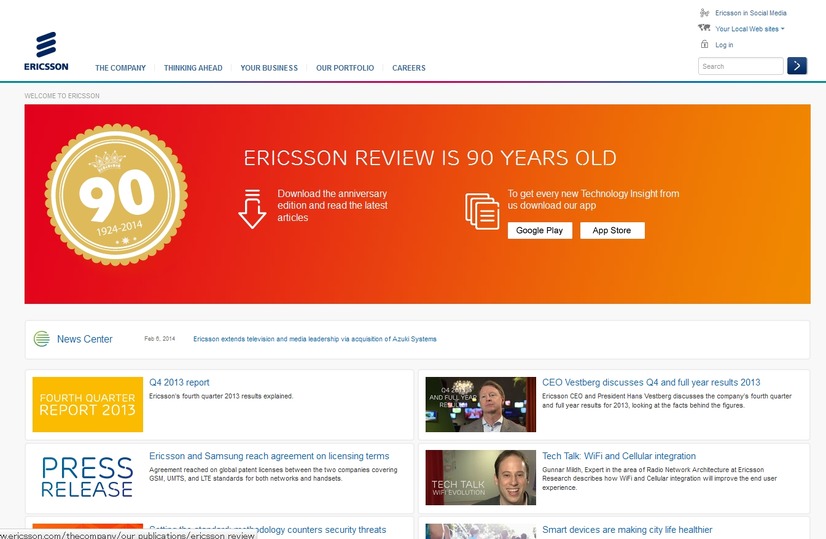This screenshot has height=539, width=826.
Task: Expand Your Local Web sites dropdown
Action: pos(750,29)
